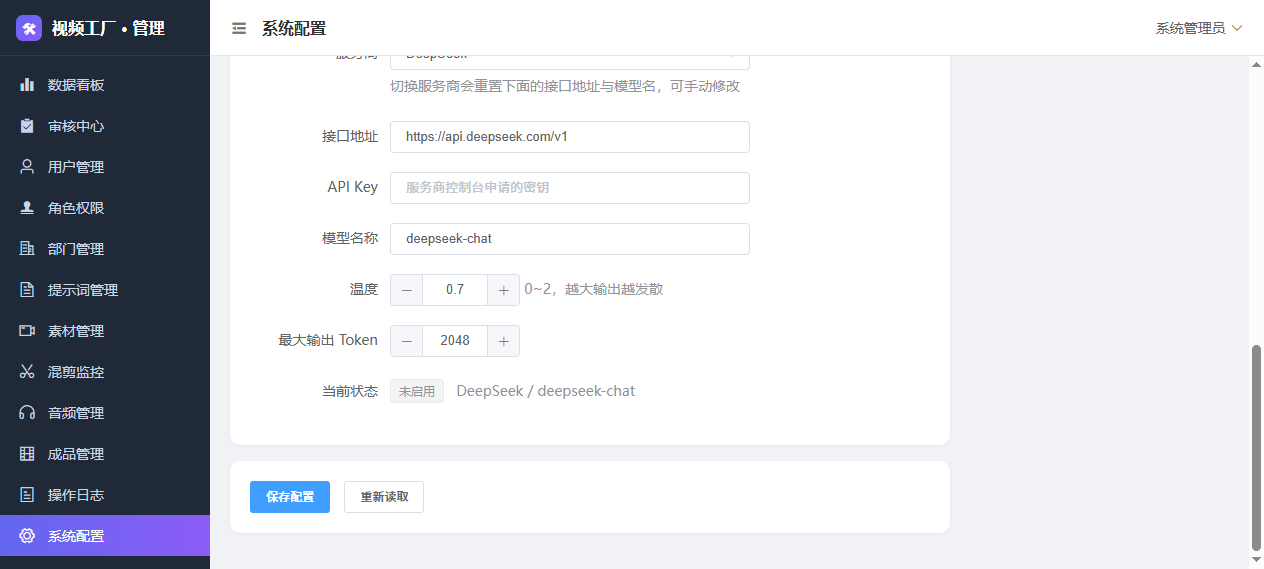Screen dimensions: 1264x569
Task: Click the 音频管理 headphones icon
Action: point(27,413)
